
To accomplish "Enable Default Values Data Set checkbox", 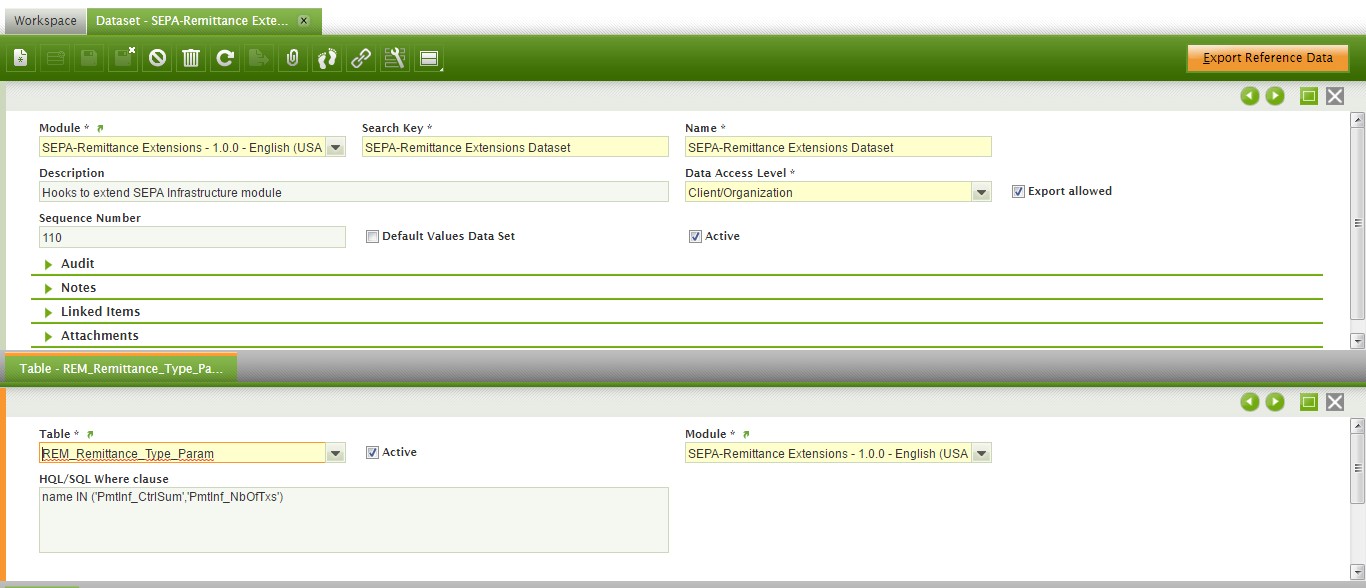I will pos(373,237).
